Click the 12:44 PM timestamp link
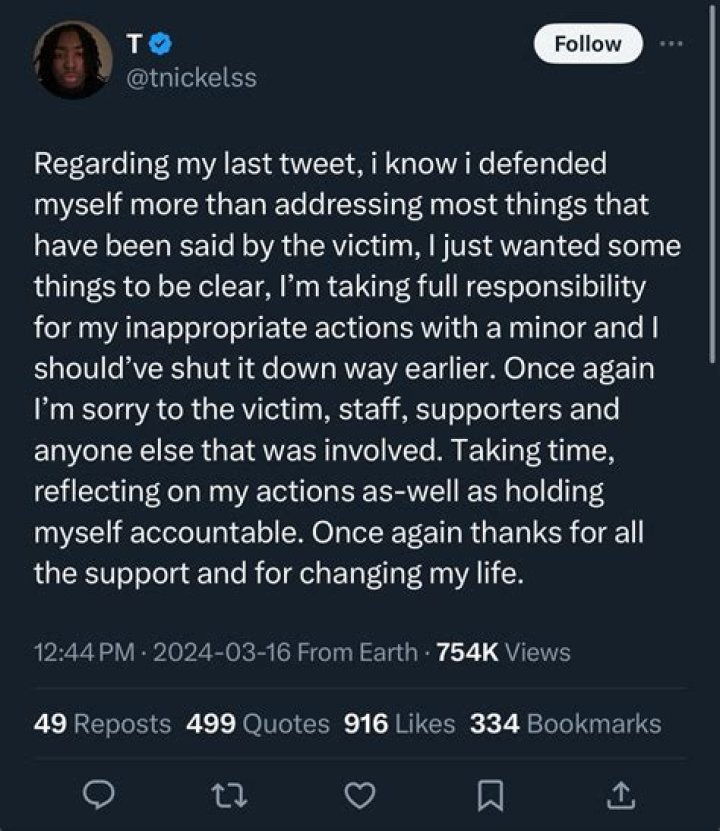Image resolution: width=720 pixels, height=831 pixels. tap(83, 653)
